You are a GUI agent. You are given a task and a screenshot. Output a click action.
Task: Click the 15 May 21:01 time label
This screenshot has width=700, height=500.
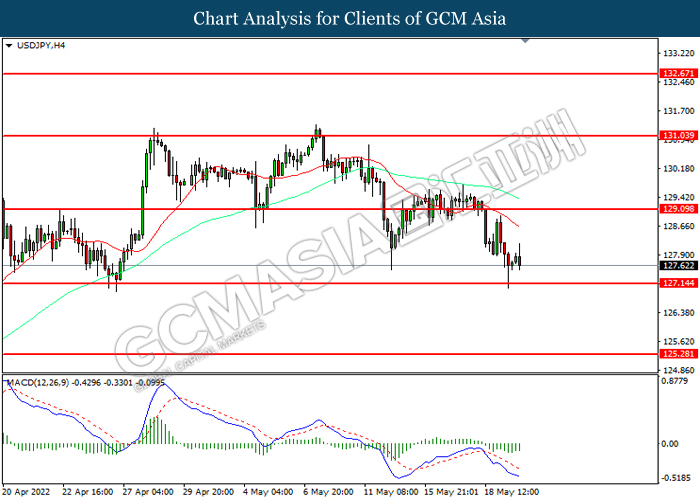tap(451, 492)
